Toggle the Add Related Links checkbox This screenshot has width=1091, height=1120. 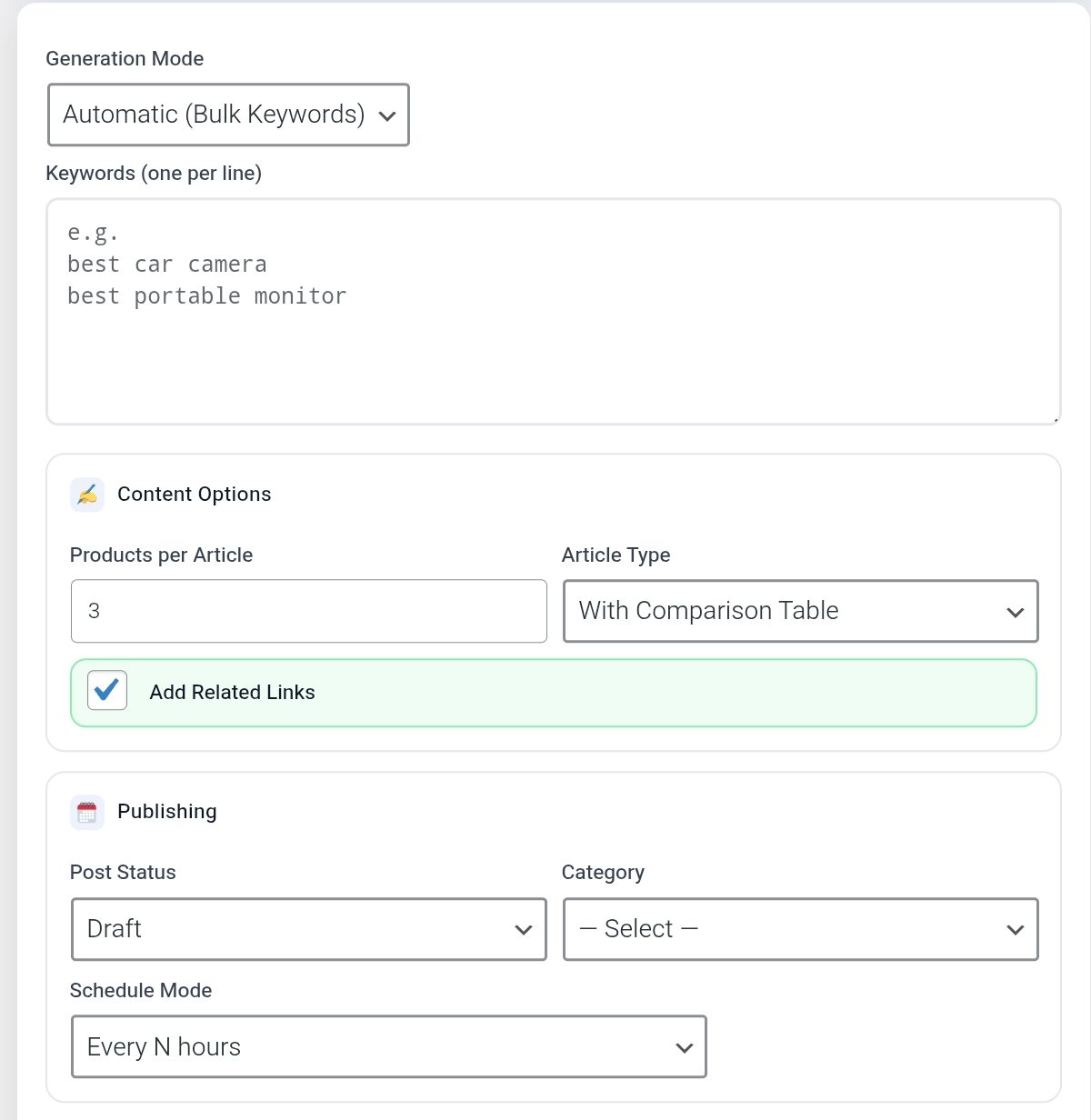click(x=107, y=691)
